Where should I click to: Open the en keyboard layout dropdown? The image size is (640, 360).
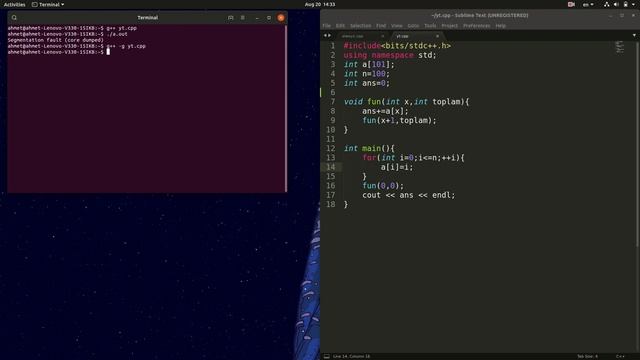pos(588,4)
